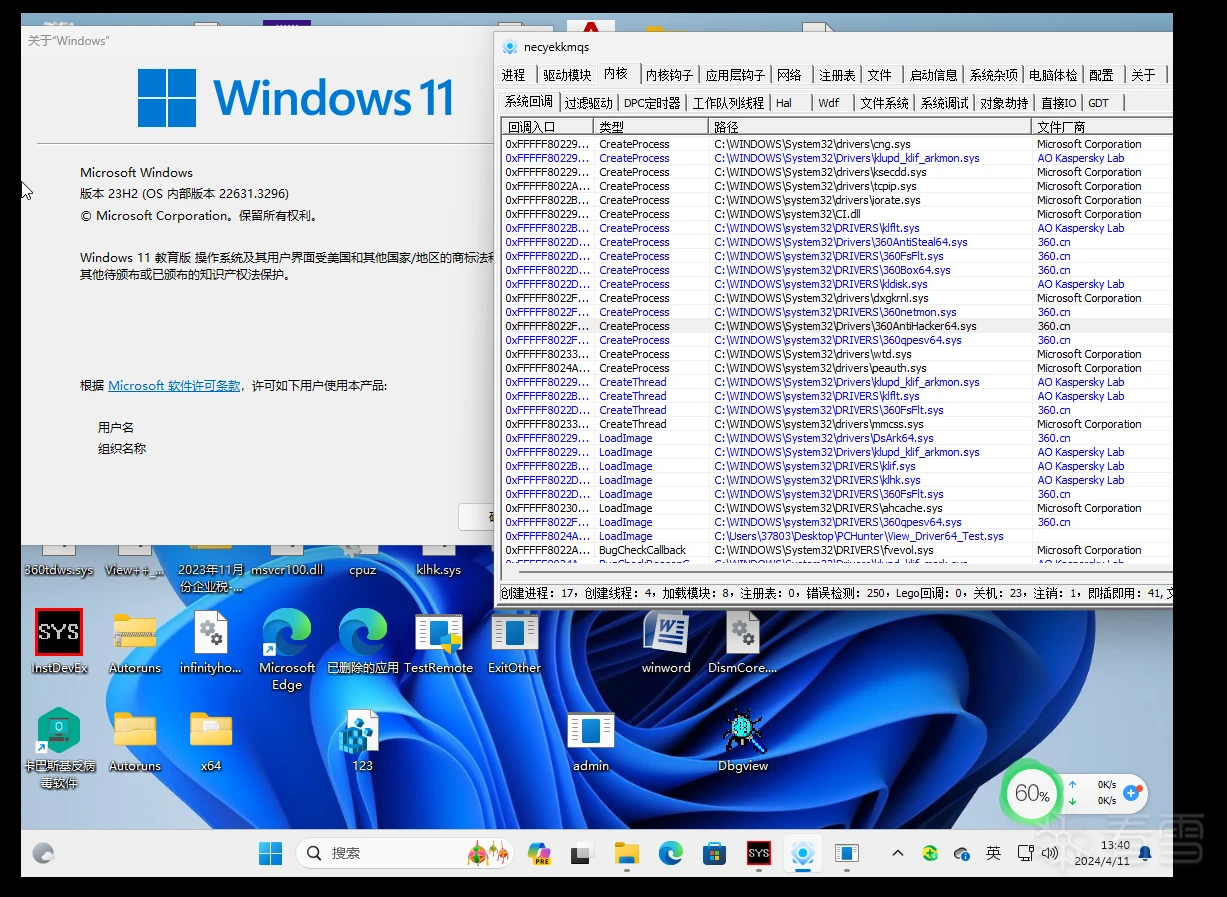Switch to the necyekkmqs app taskbar icon
Image resolution: width=1227 pixels, height=897 pixels.
[x=802, y=853]
